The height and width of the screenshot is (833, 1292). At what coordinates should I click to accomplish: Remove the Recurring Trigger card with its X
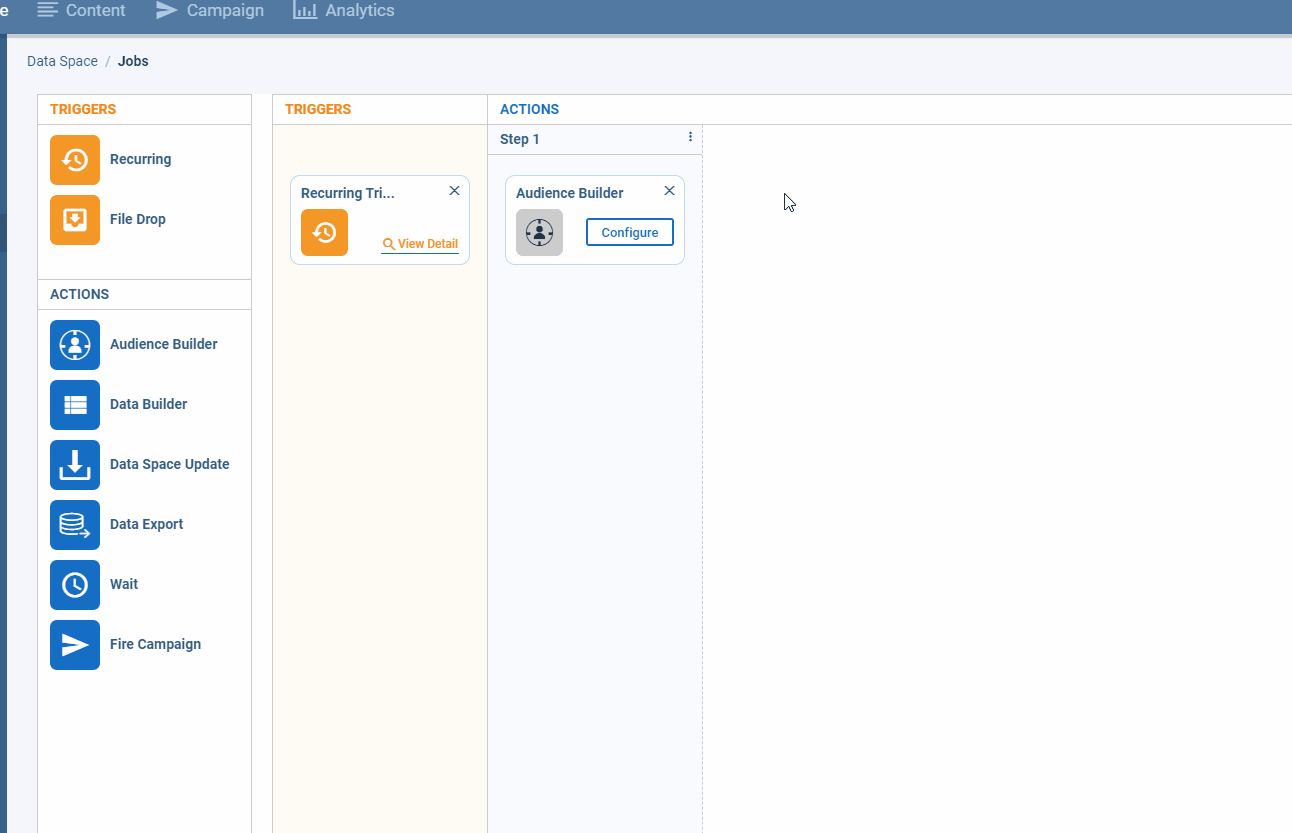[454, 191]
